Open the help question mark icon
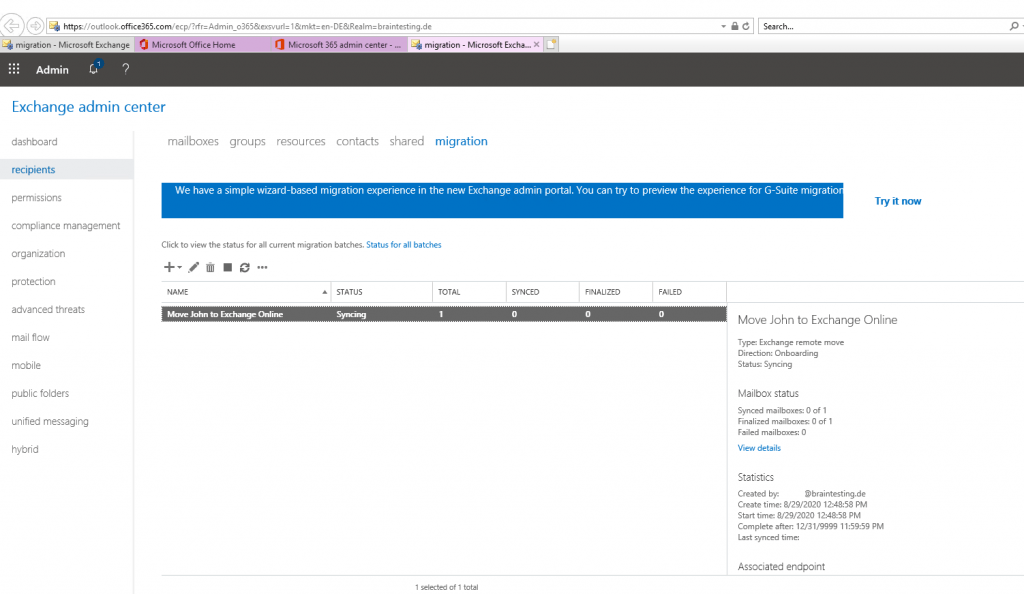The height and width of the screenshot is (594, 1024). tap(125, 69)
